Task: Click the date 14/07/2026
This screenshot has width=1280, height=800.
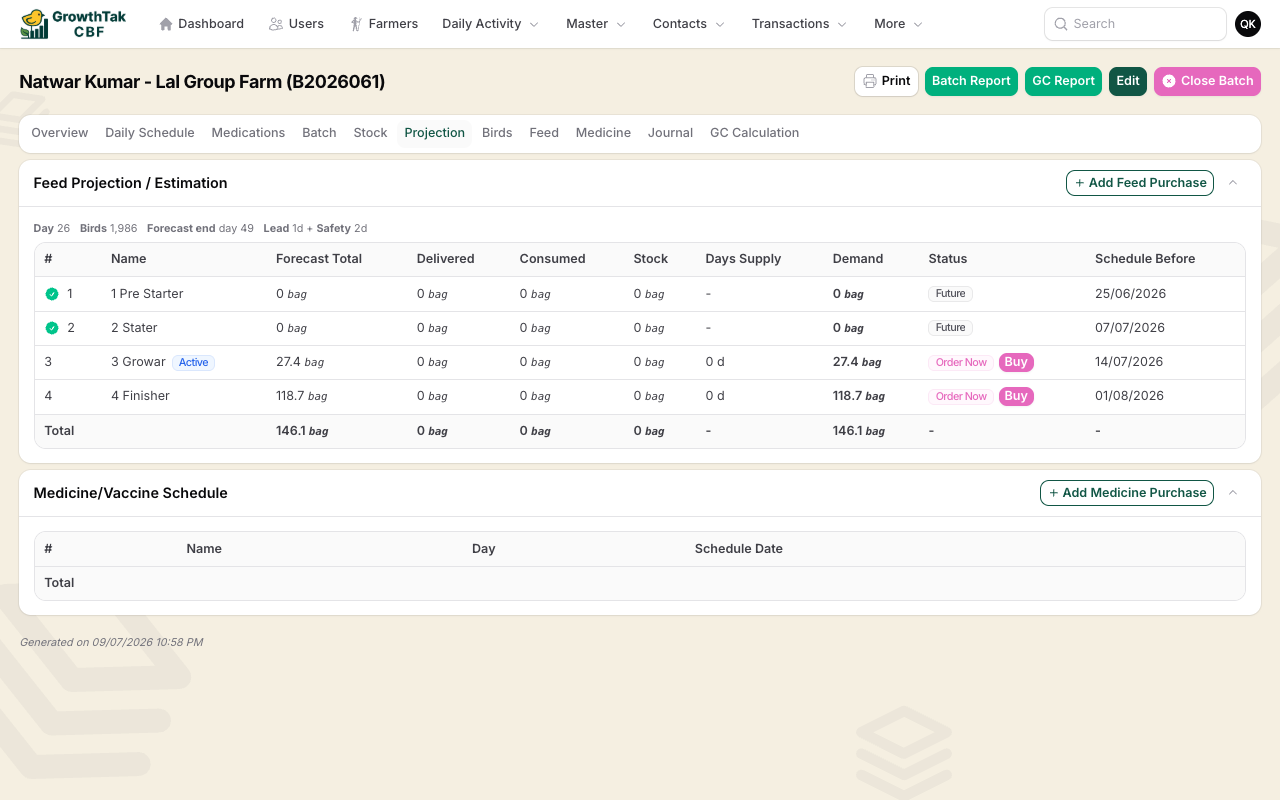Action: point(1129,362)
